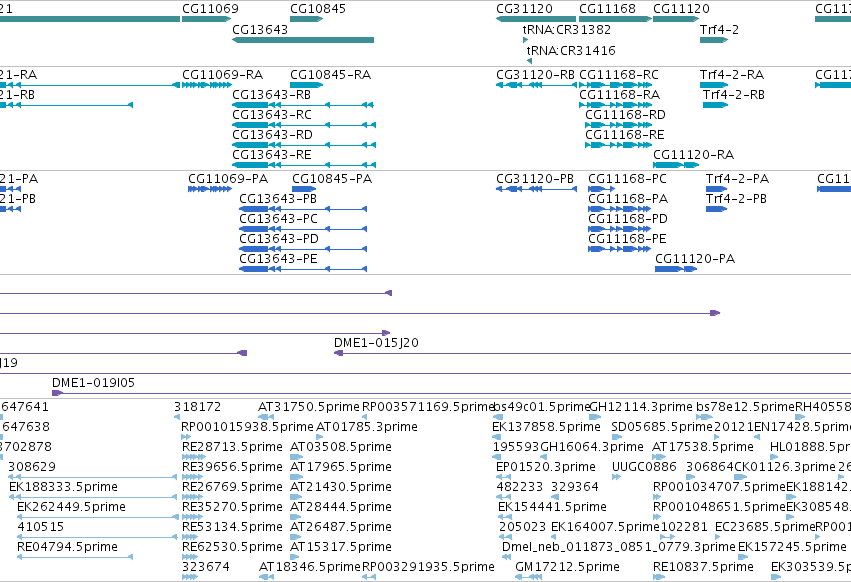Viewport: 851px width, 582px height.
Task: Click transcript CG13643-RB
Action: tap(303, 105)
